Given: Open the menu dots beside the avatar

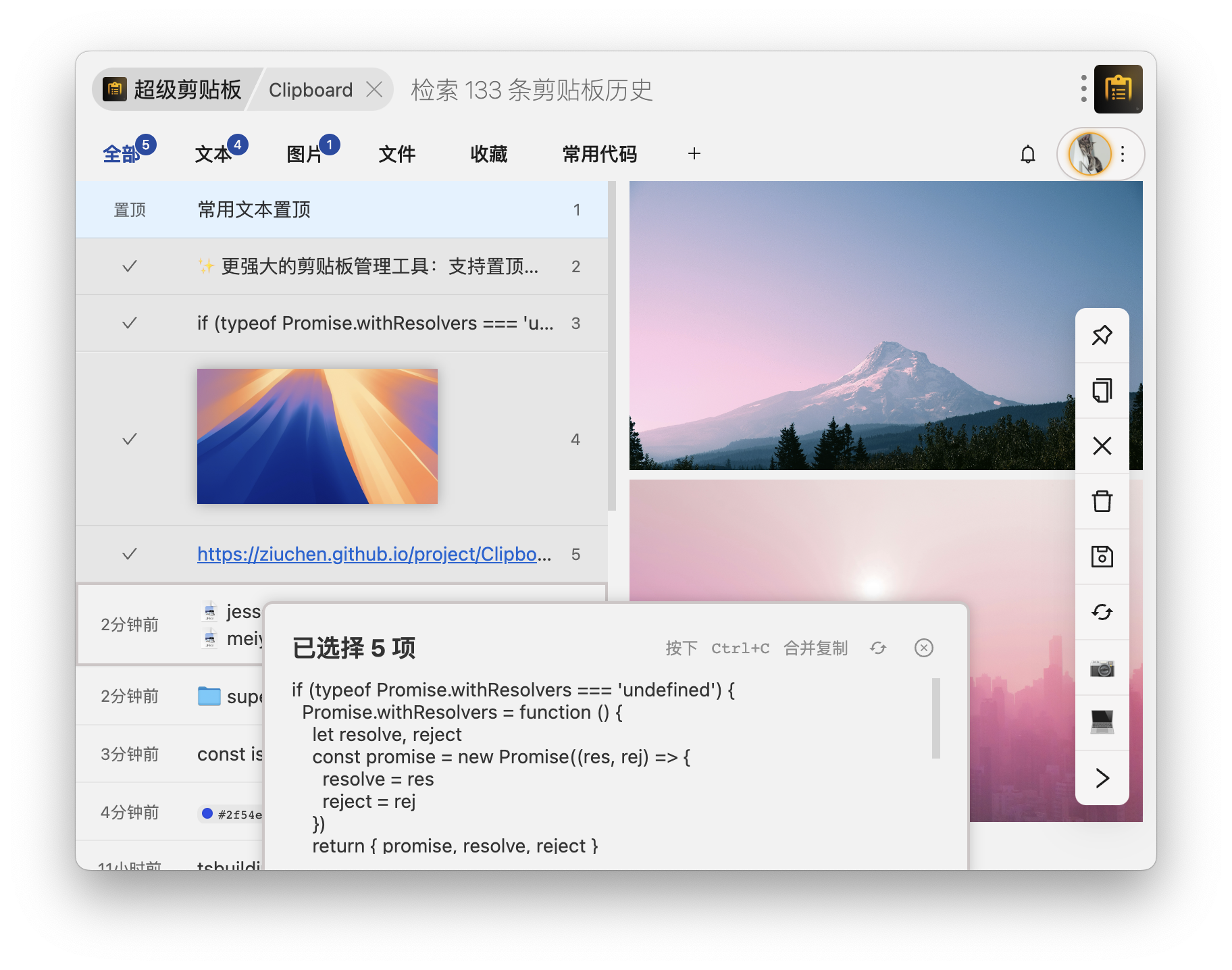Looking at the screenshot, I should [1123, 154].
